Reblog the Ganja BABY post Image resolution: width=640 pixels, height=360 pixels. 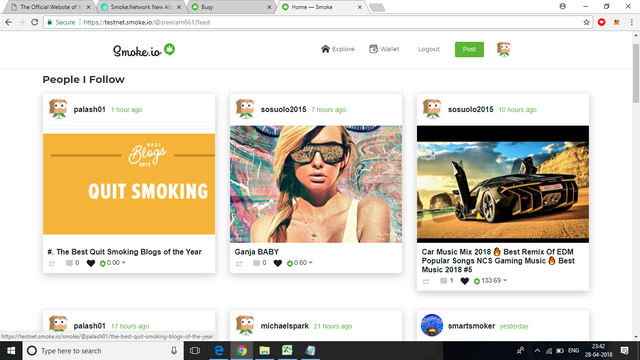pyautogui.click(x=239, y=264)
